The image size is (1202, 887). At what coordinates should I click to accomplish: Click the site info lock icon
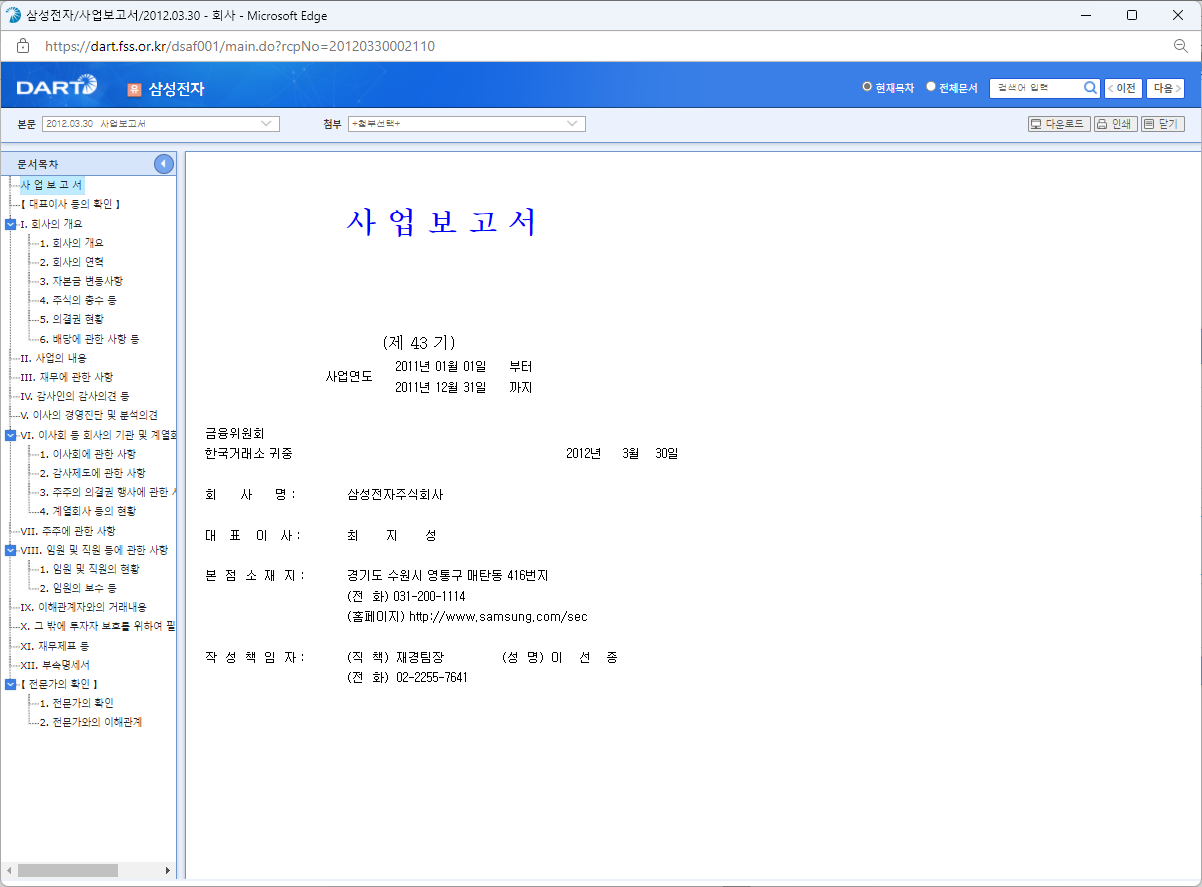(23, 46)
